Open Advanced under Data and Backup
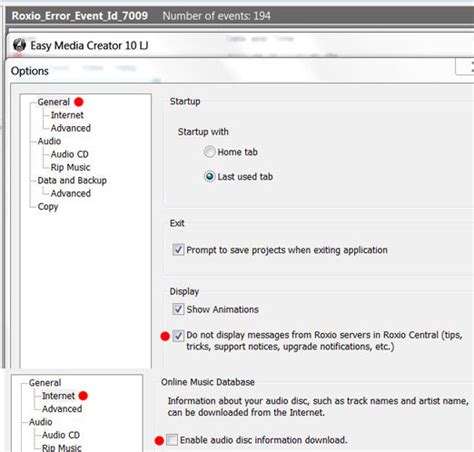Viewport: 474px width, 452px height. [71, 193]
